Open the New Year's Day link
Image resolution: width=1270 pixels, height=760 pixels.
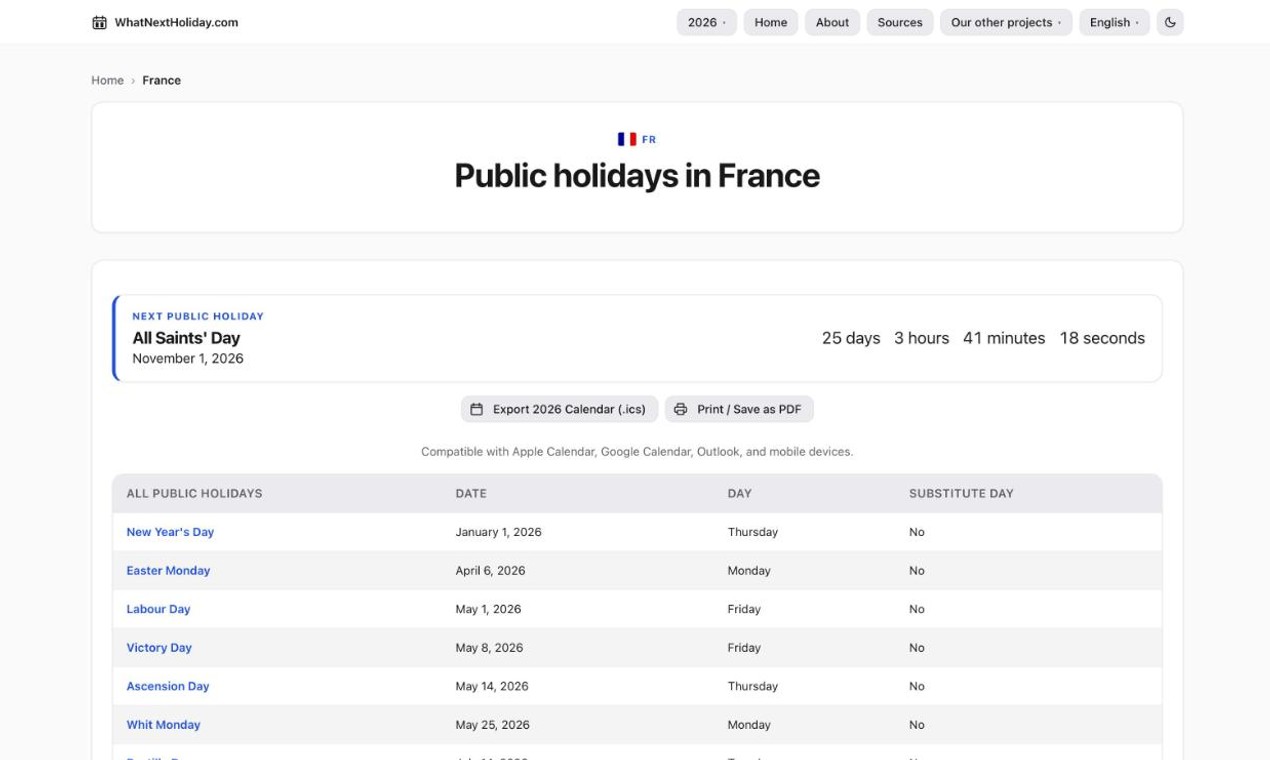(x=170, y=532)
